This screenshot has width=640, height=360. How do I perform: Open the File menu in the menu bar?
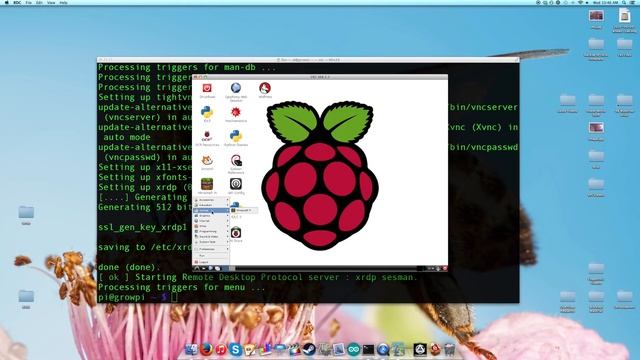coord(29,2)
